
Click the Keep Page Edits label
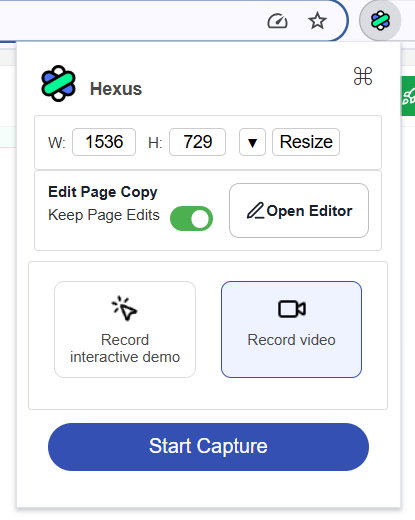(104, 215)
